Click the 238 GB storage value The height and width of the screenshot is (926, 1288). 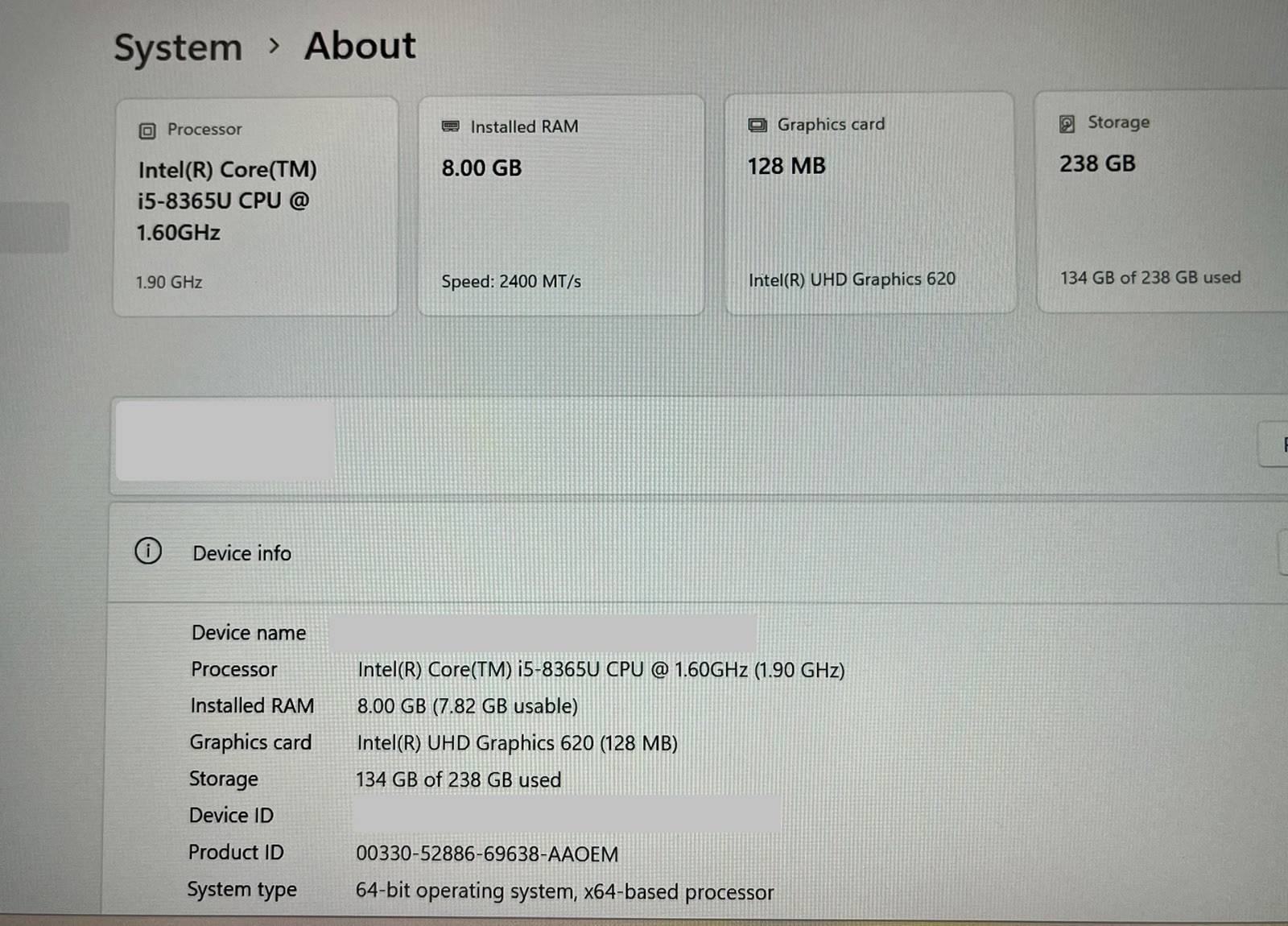(1097, 163)
